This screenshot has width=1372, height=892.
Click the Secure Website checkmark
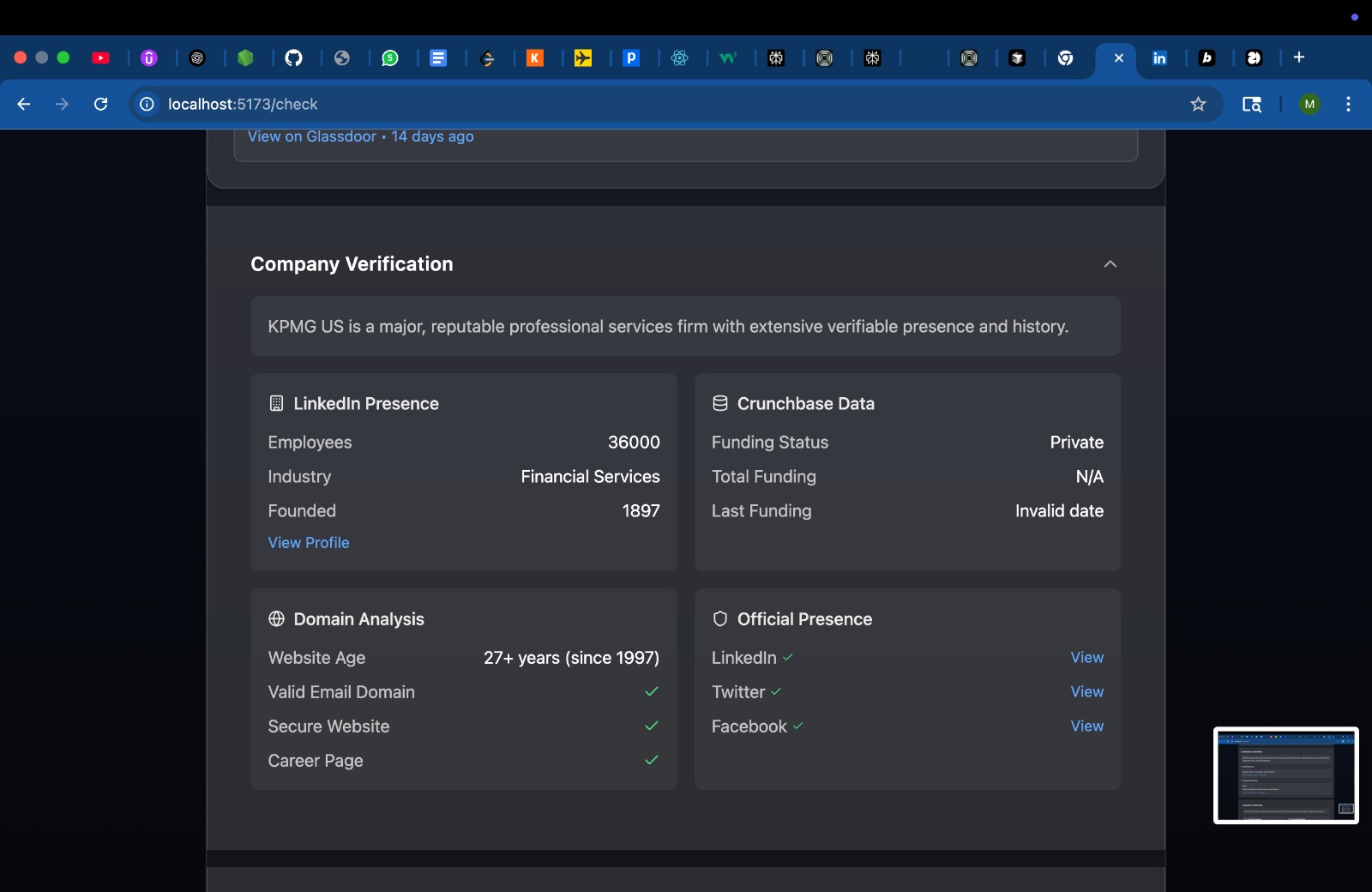(x=652, y=726)
